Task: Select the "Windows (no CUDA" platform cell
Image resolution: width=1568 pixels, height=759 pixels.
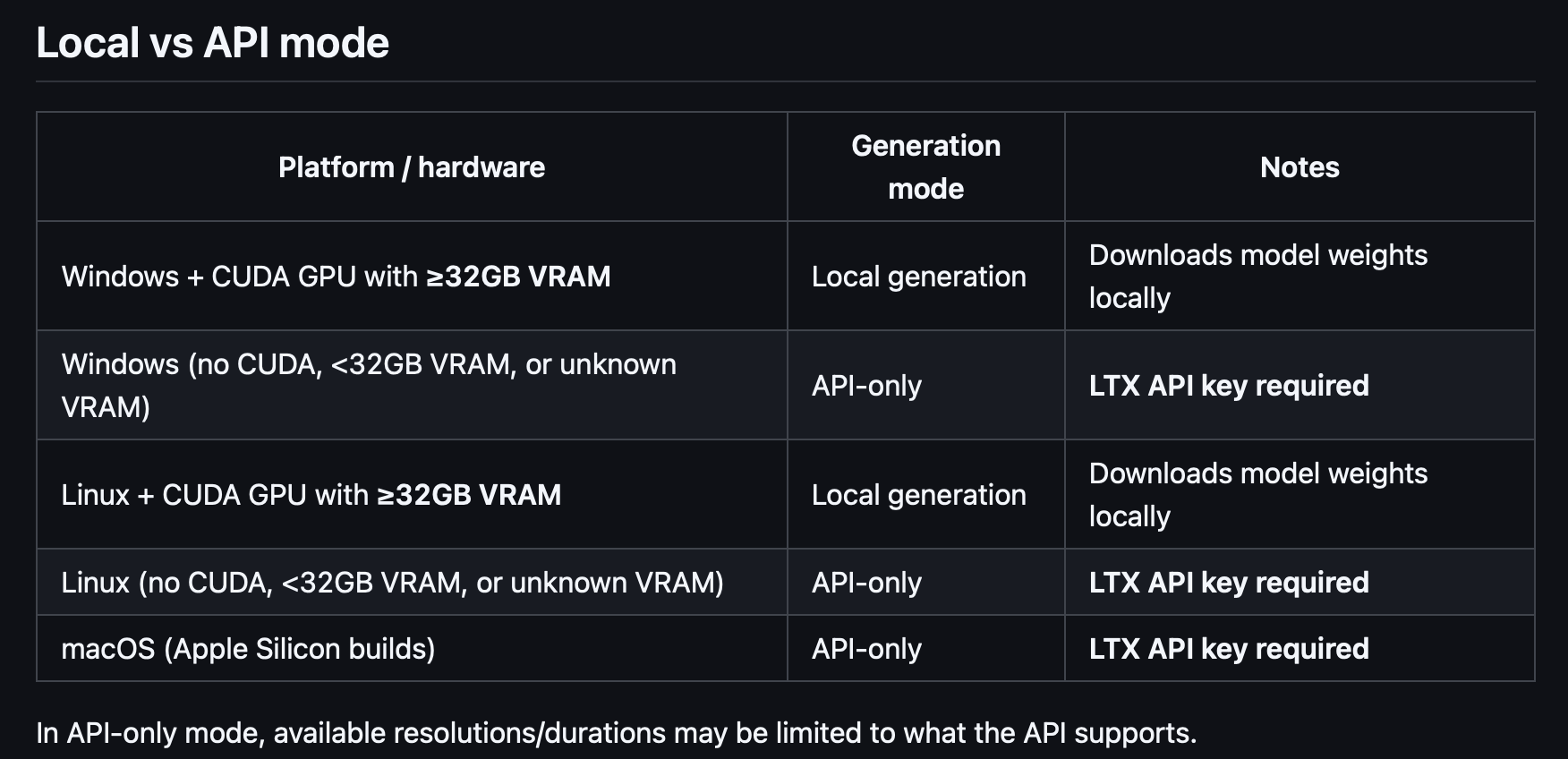Action: coord(369,386)
